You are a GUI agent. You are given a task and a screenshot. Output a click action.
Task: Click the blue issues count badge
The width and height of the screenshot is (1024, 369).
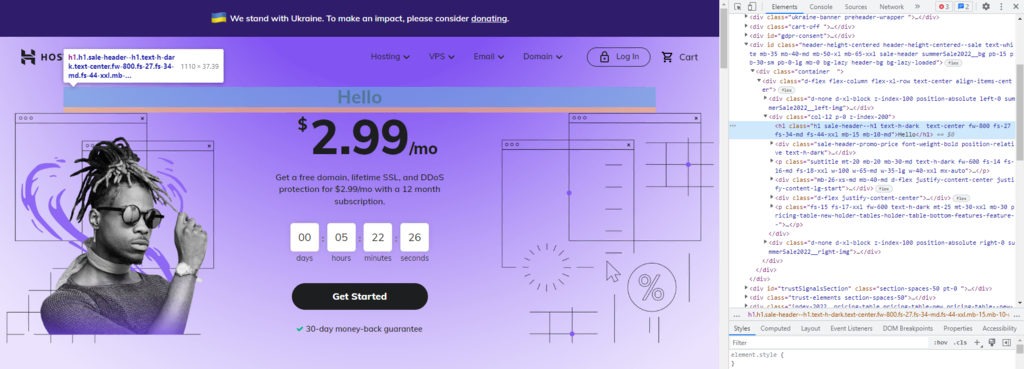pos(963,7)
